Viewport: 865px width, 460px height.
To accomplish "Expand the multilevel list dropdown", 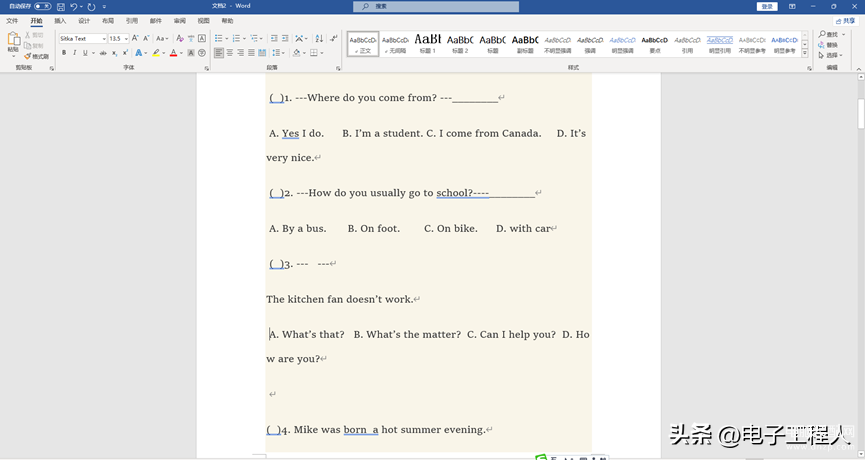I will click(261, 39).
